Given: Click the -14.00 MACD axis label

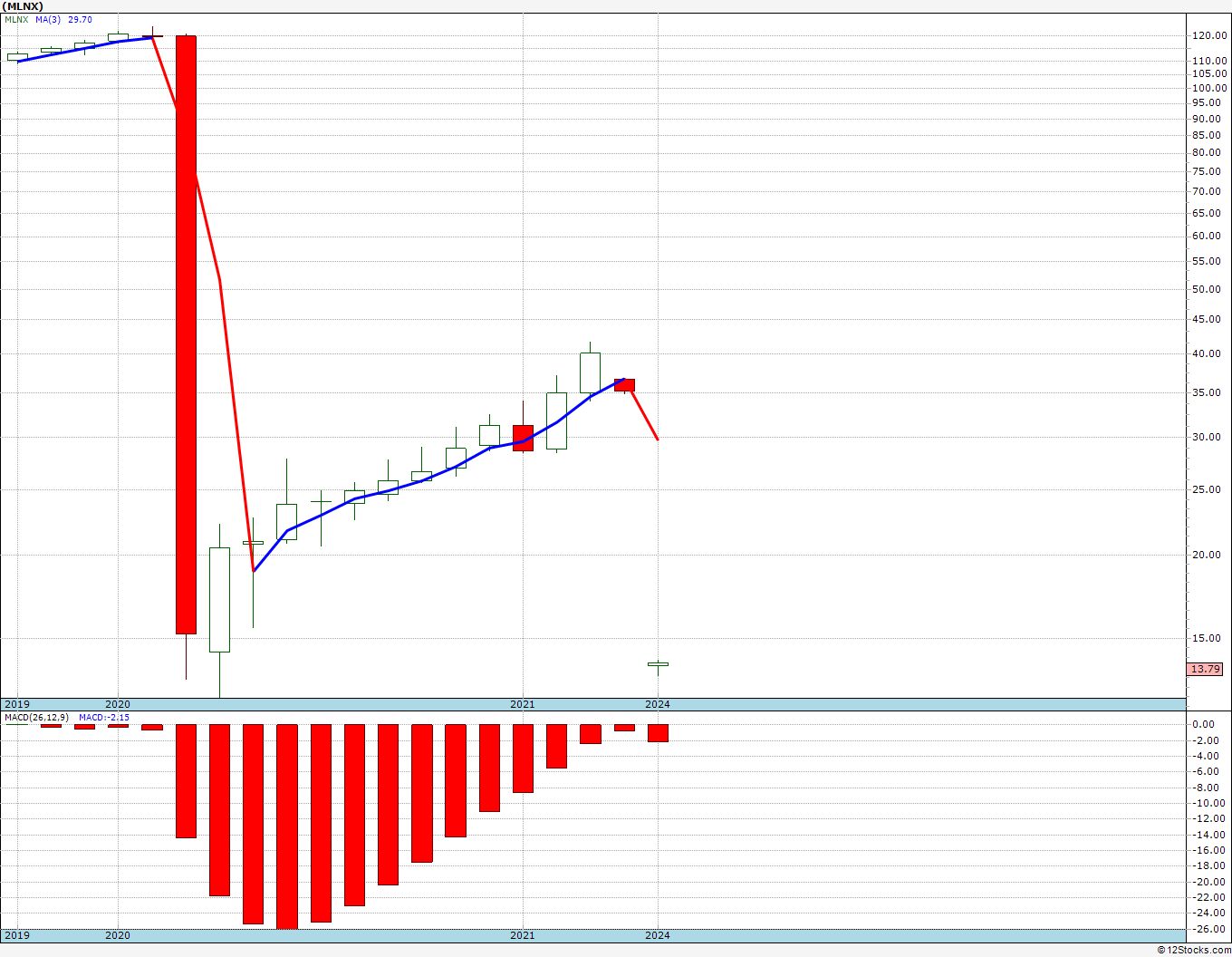Looking at the screenshot, I should (x=1208, y=835).
